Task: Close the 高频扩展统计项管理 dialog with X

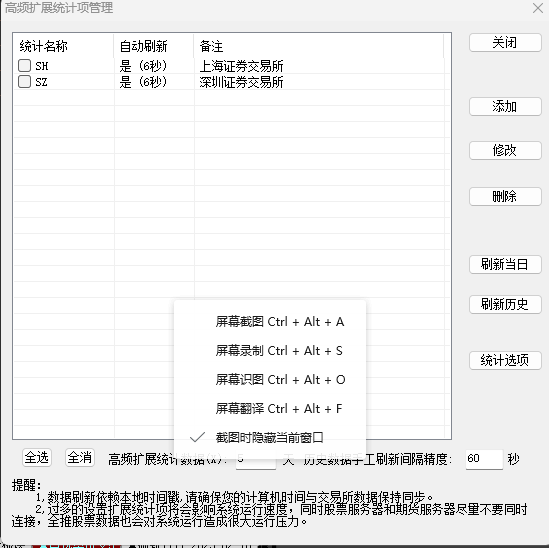Action: (x=537, y=8)
